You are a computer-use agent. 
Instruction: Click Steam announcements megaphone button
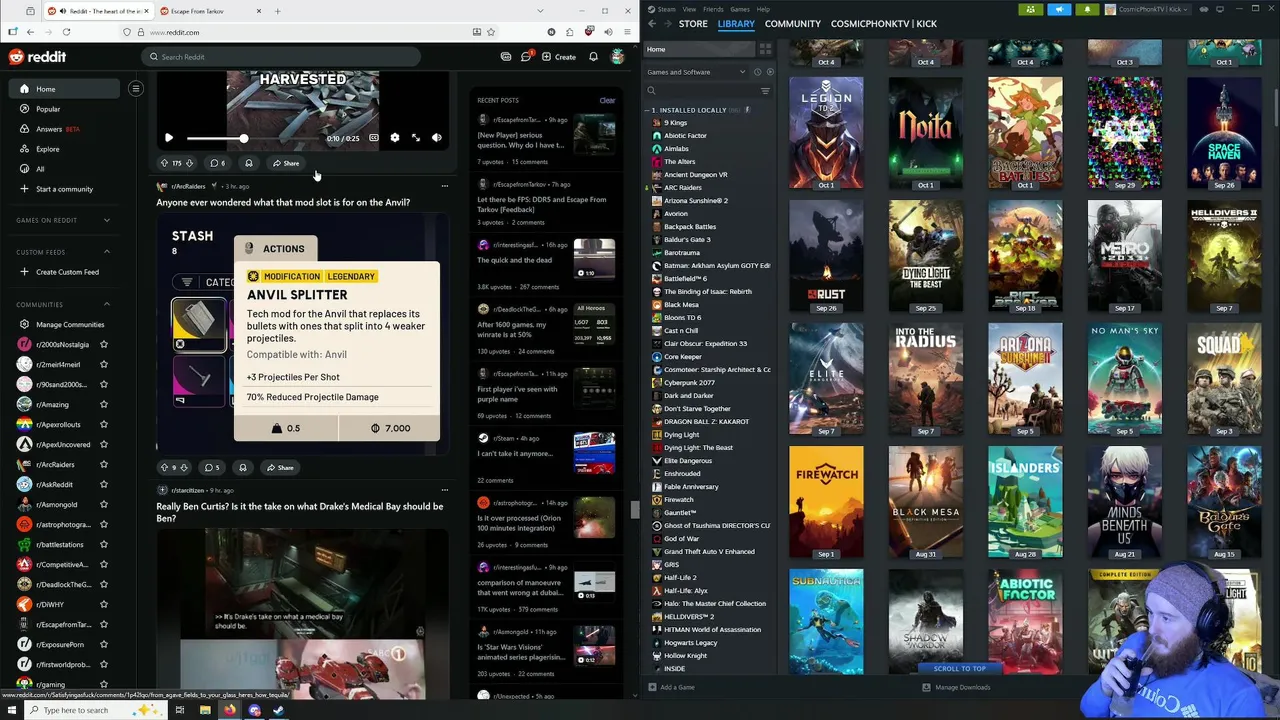(1059, 9)
